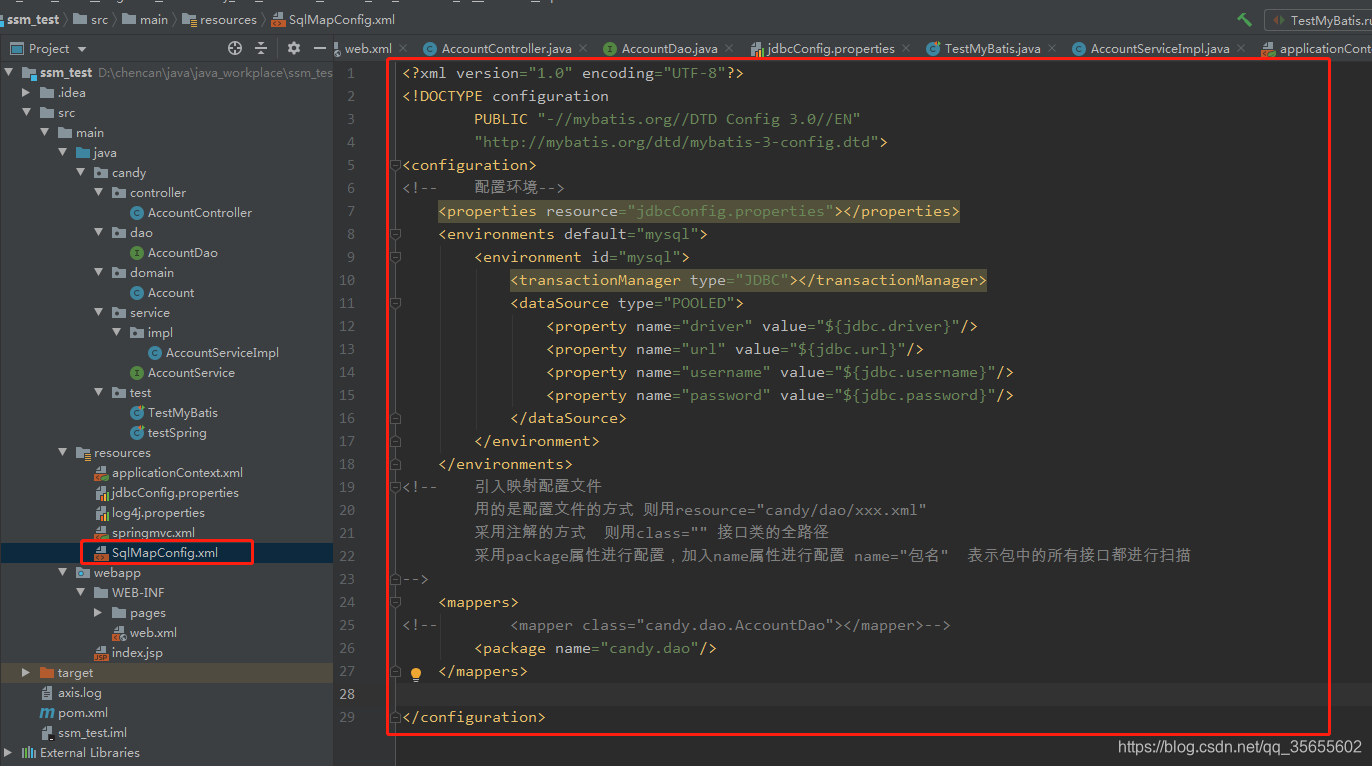Fold the dataSource tag at line 11

[x=395, y=303]
